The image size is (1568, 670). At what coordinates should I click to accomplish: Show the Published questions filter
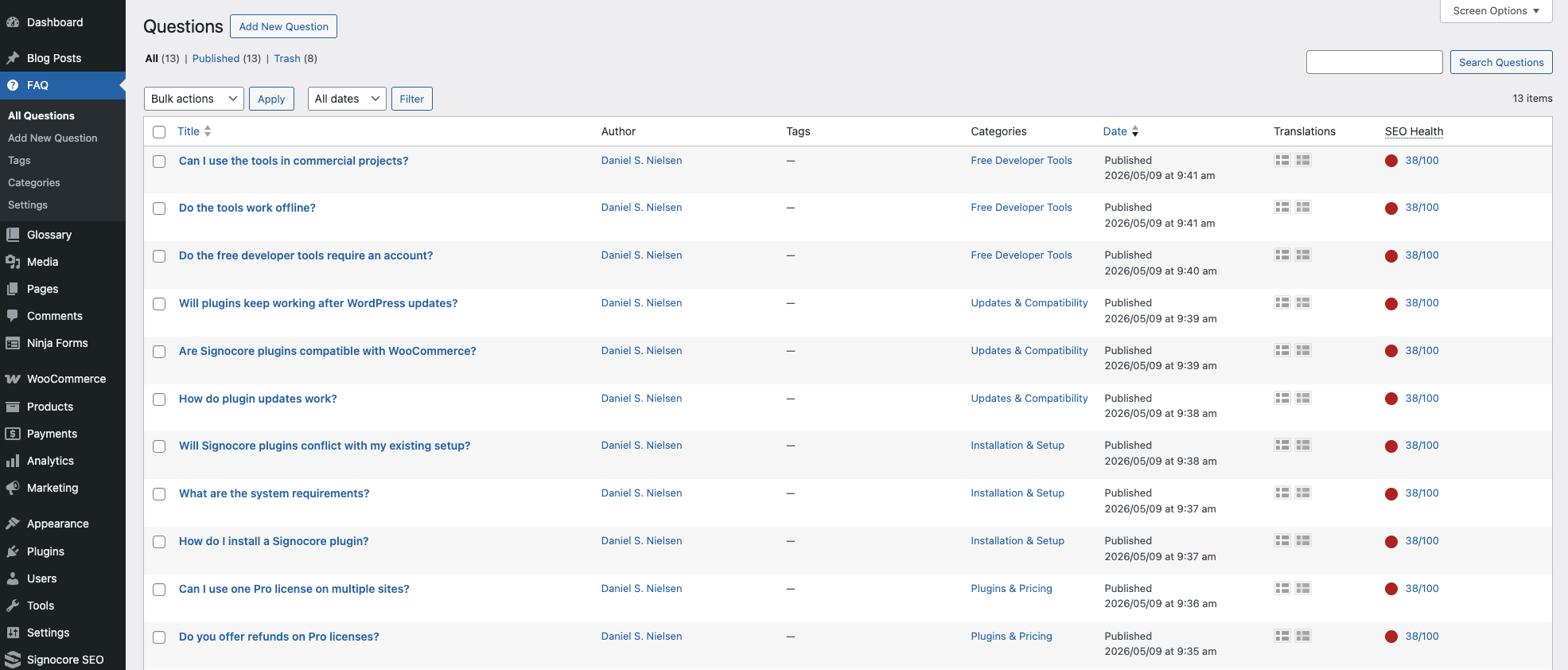tap(216, 58)
